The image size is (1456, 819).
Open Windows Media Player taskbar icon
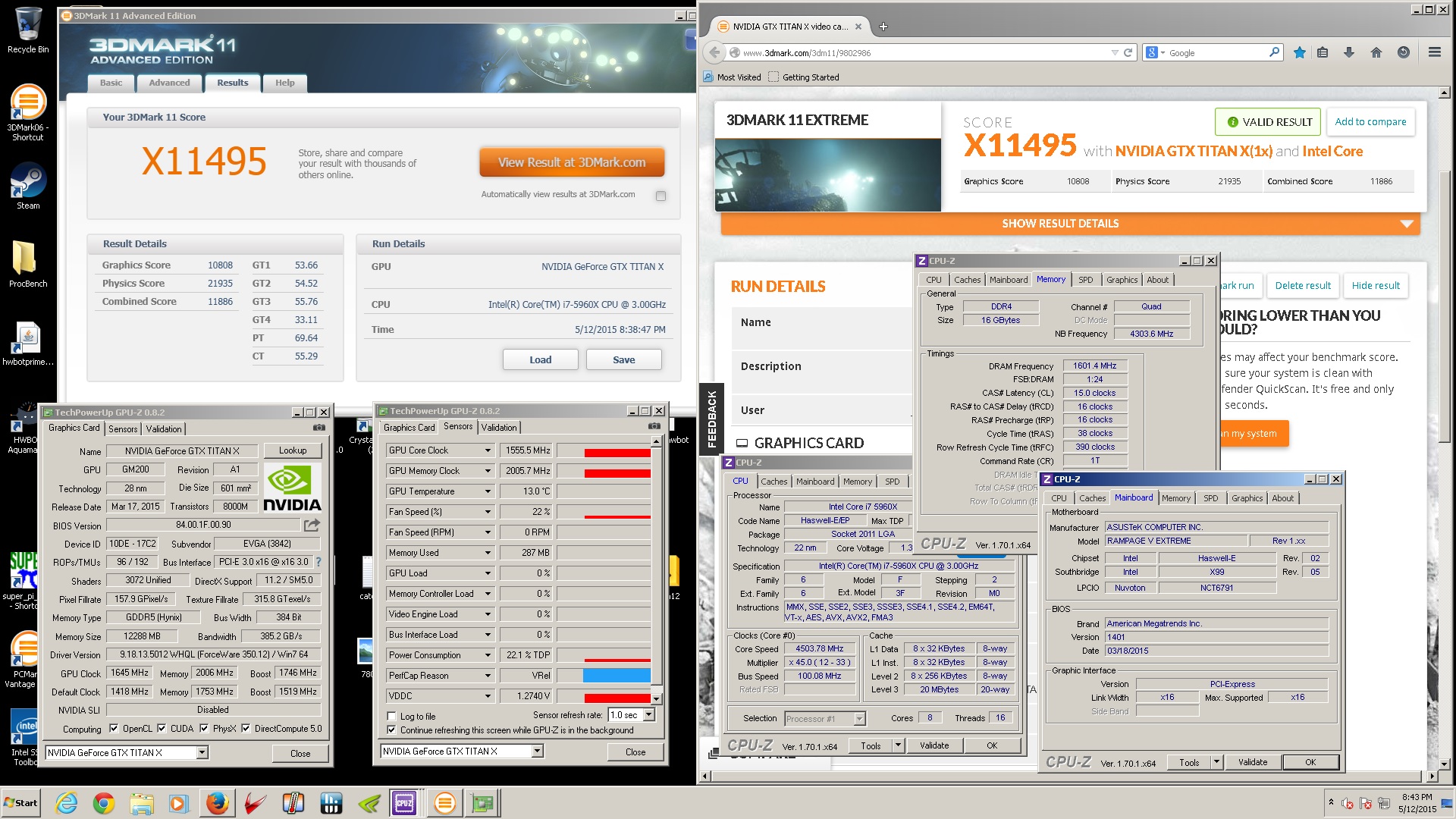[179, 803]
